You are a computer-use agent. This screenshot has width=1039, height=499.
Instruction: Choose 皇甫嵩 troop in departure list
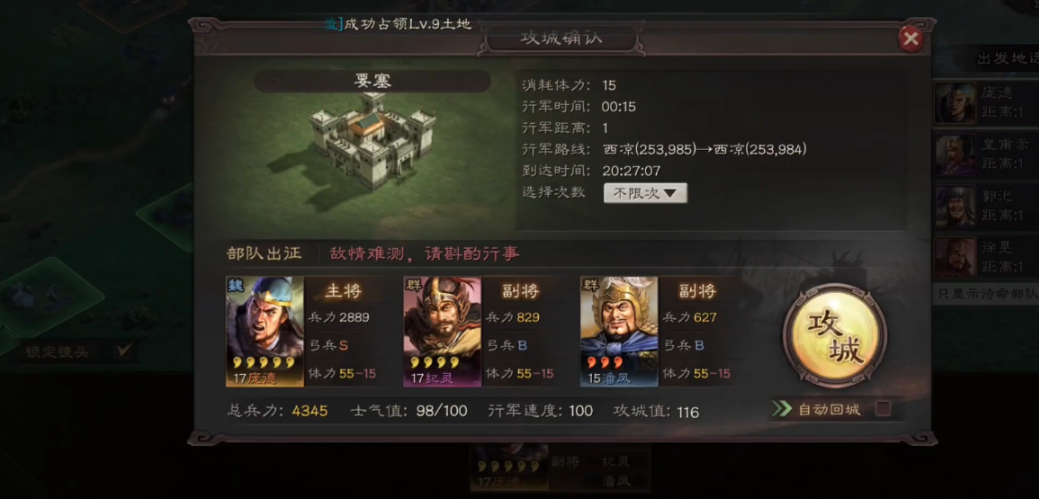(x=985, y=154)
